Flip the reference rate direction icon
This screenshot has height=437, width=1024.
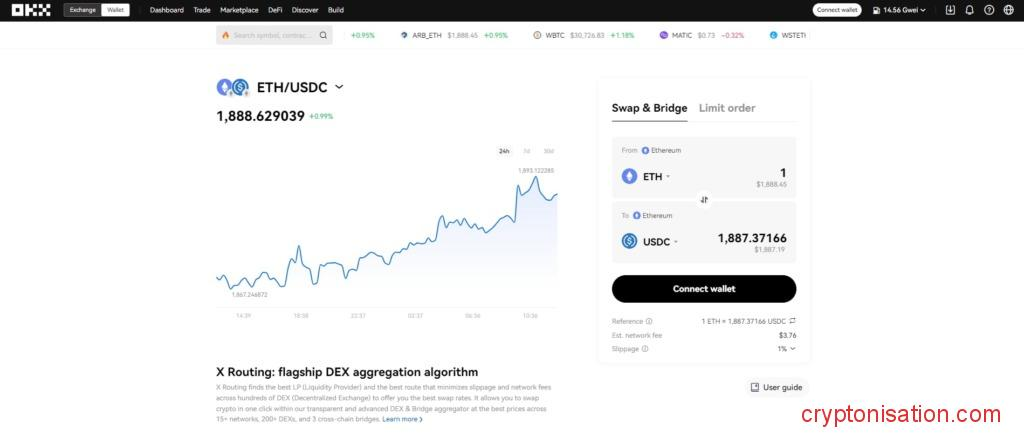point(792,321)
